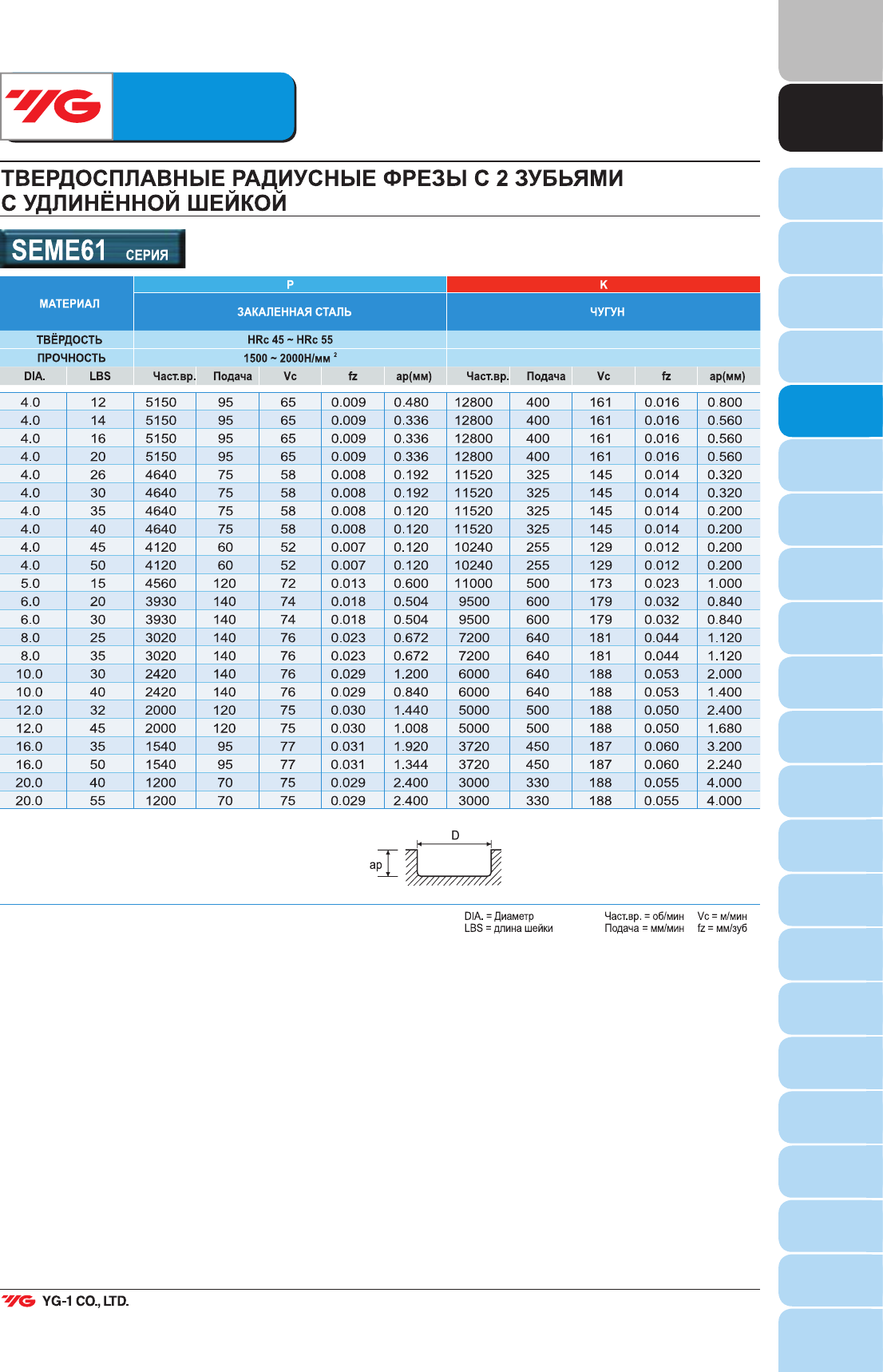Select the ap value 1.008
Image resolution: width=883 pixels, height=1372 pixels.
(x=411, y=728)
